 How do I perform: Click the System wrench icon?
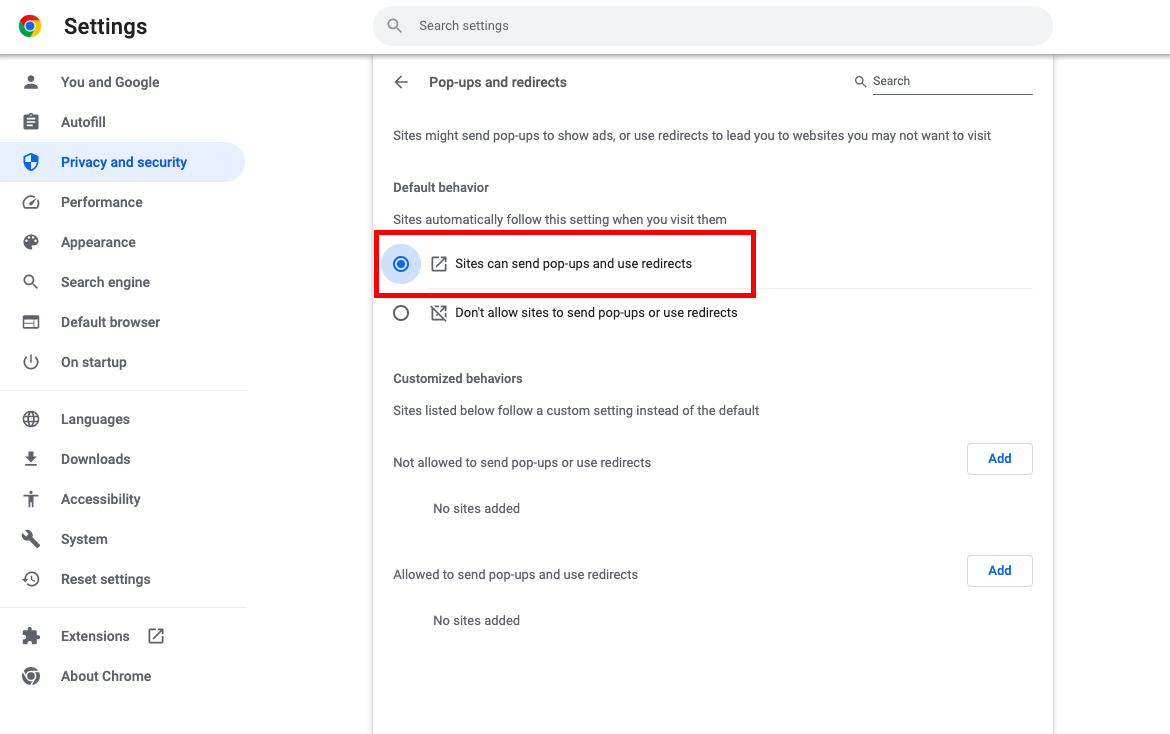click(x=31, y=539)
